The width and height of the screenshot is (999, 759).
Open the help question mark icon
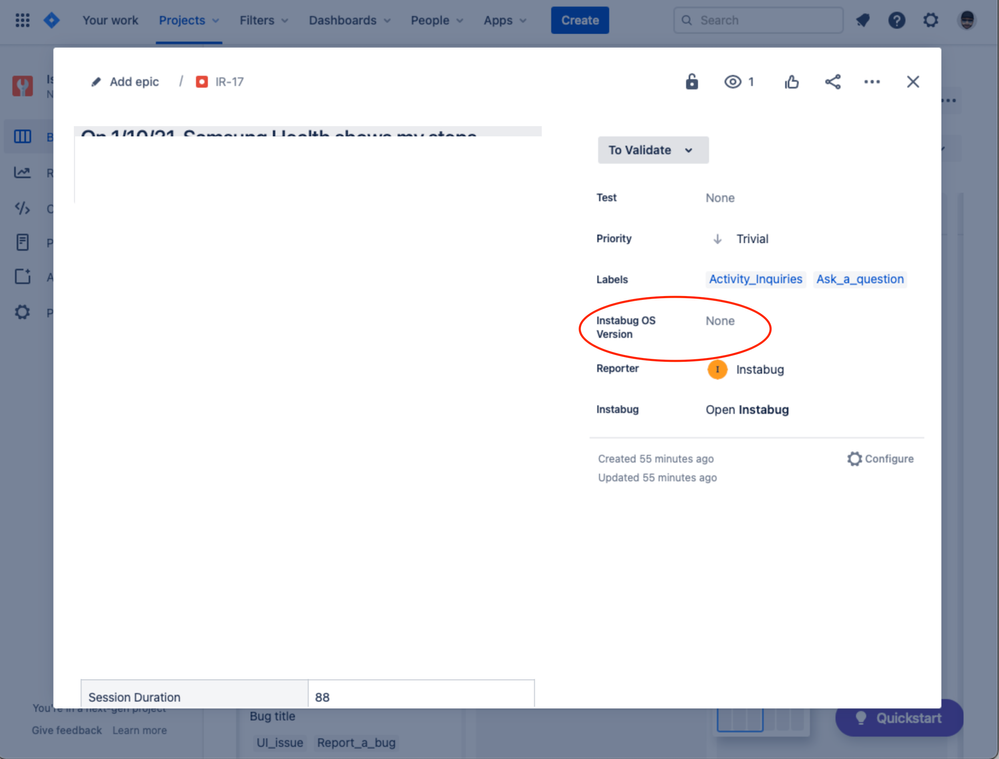(896, 20)
